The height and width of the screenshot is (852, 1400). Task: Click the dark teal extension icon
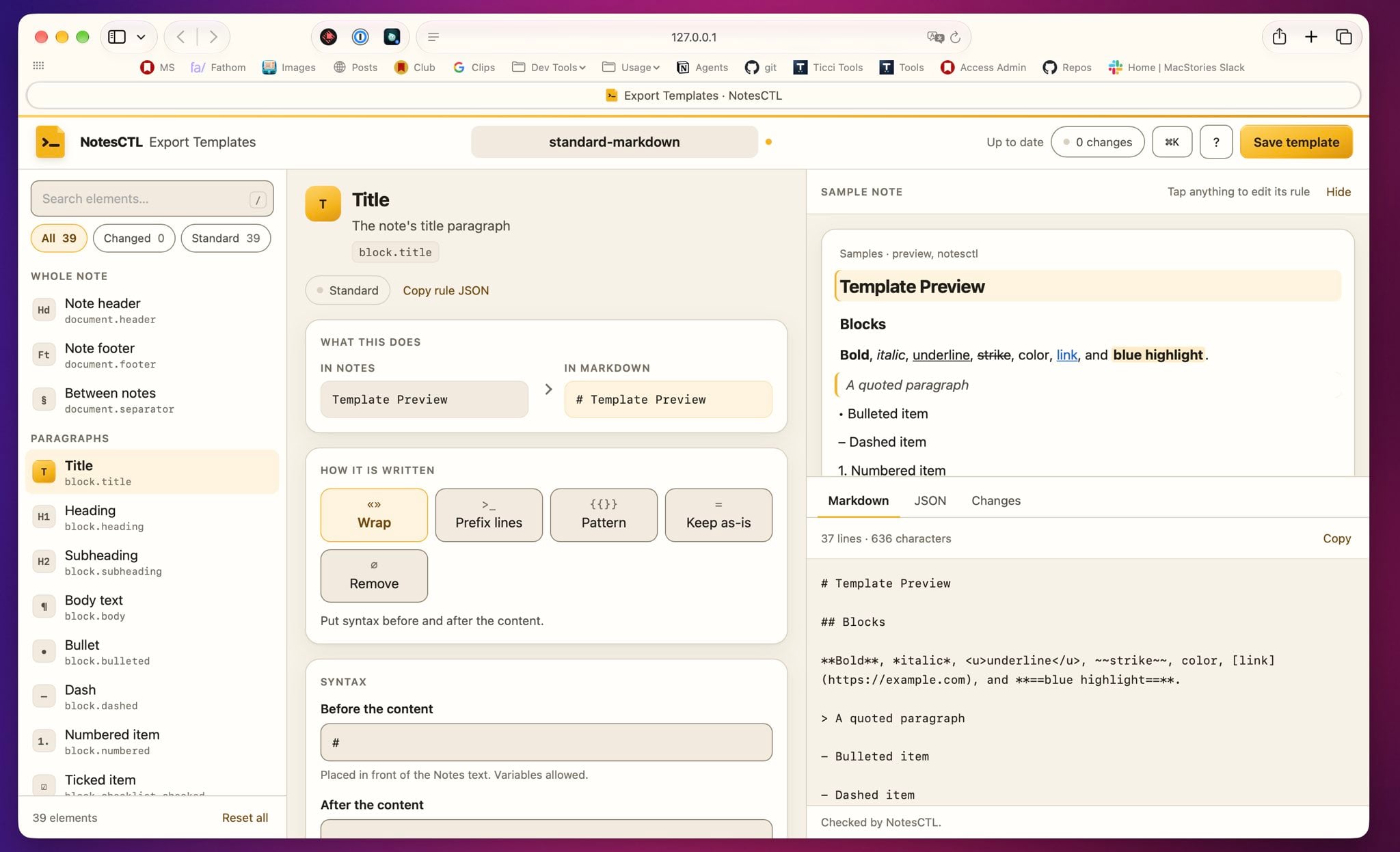click(392, 37)
